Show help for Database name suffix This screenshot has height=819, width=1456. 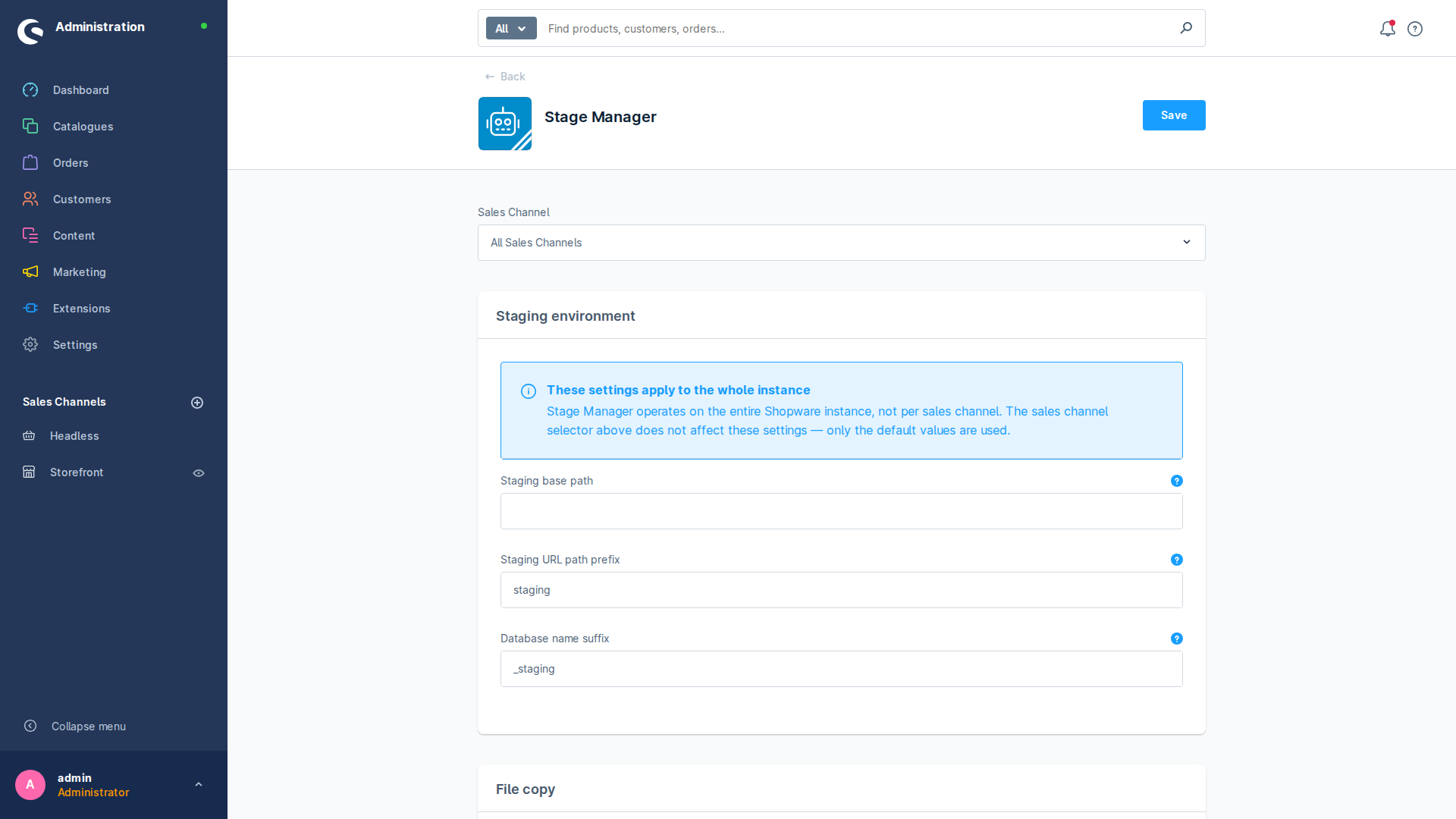(x=1177, y=639)
